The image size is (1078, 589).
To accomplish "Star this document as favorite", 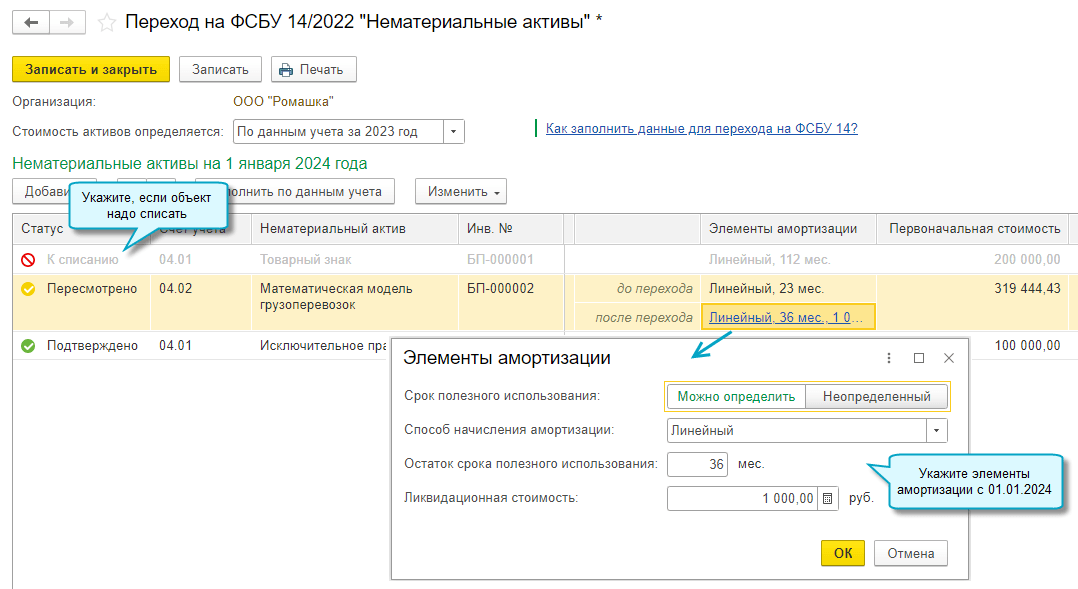I will tap(107, 22).
